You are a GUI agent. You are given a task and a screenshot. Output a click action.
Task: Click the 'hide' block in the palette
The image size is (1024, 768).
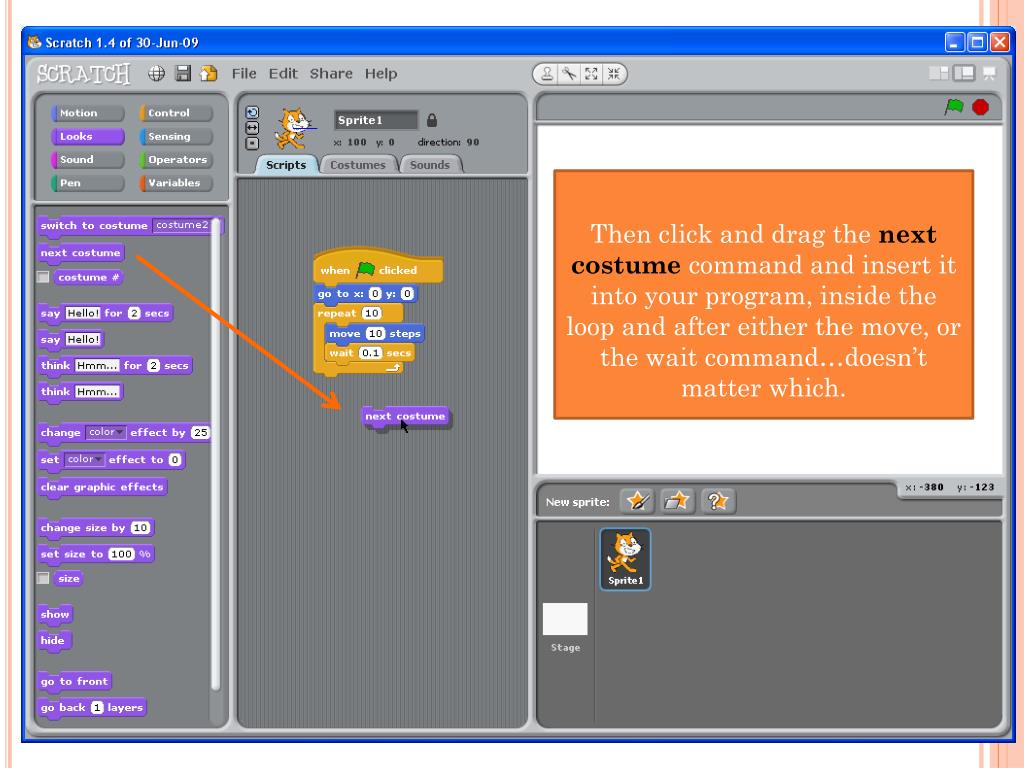pos(53,641)
